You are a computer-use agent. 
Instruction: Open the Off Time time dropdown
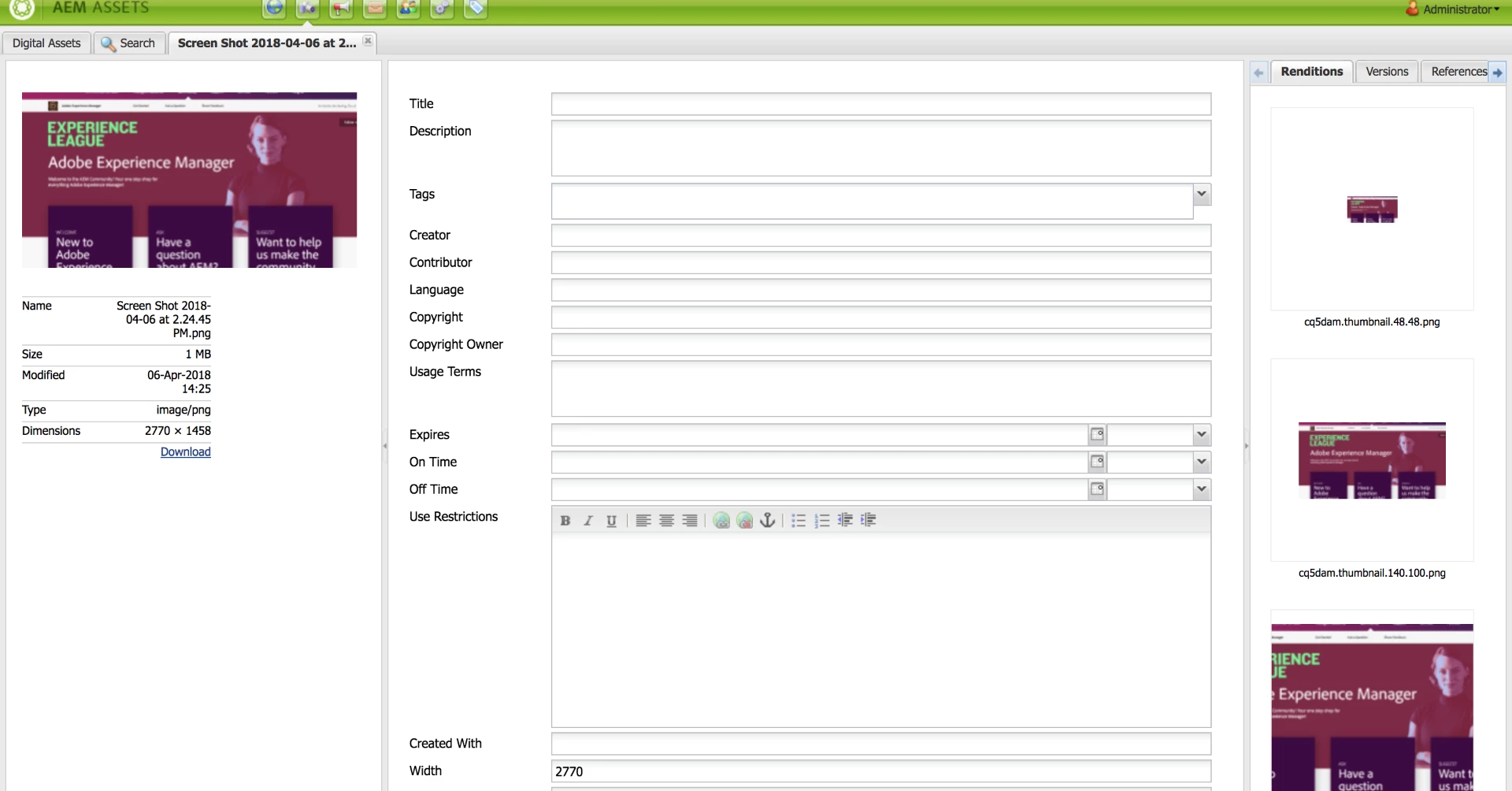[1202, 490]
